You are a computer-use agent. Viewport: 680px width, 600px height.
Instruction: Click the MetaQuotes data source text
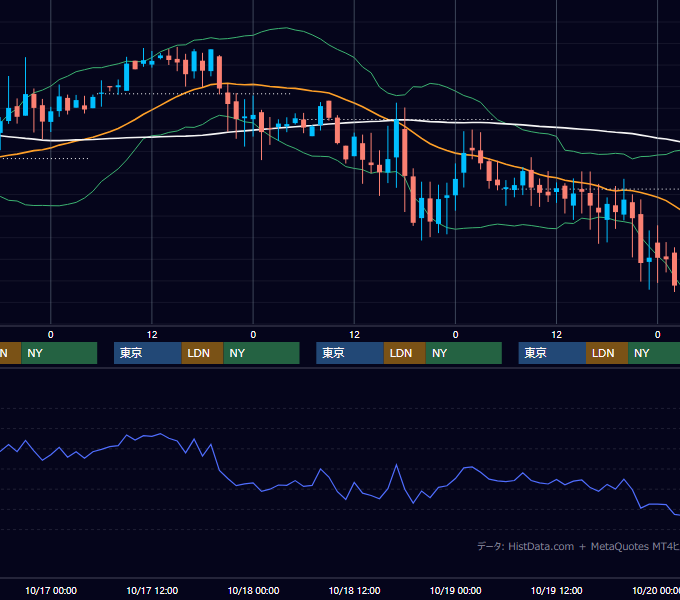635,546
